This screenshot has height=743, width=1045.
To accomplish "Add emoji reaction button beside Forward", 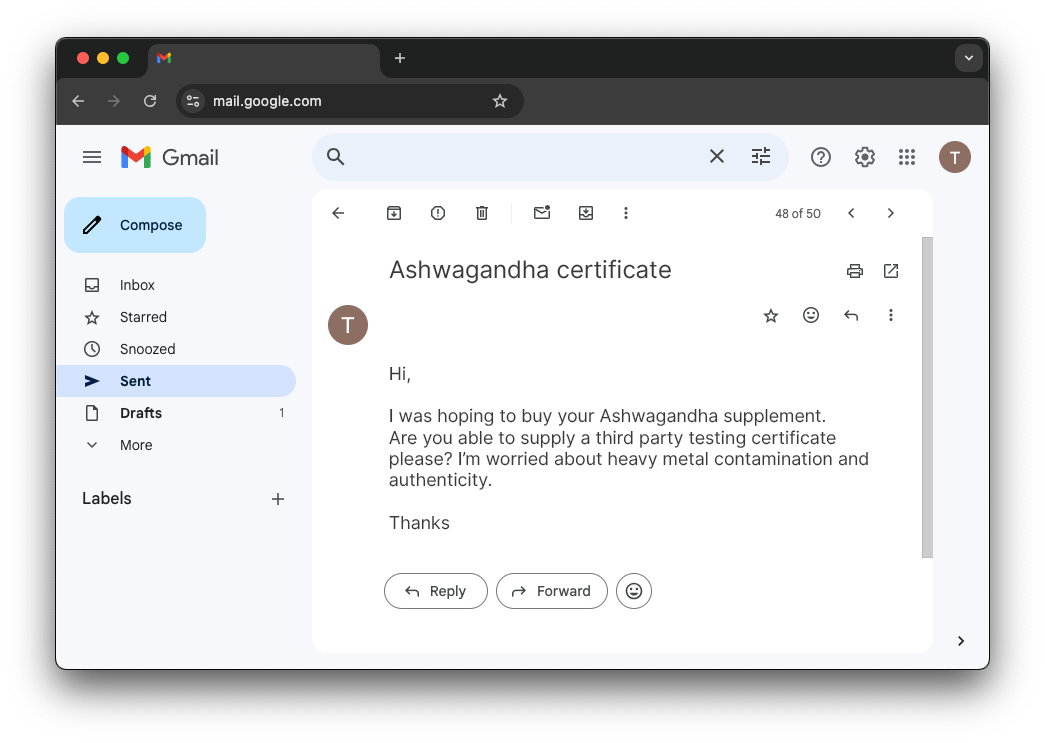I will 634,591.
